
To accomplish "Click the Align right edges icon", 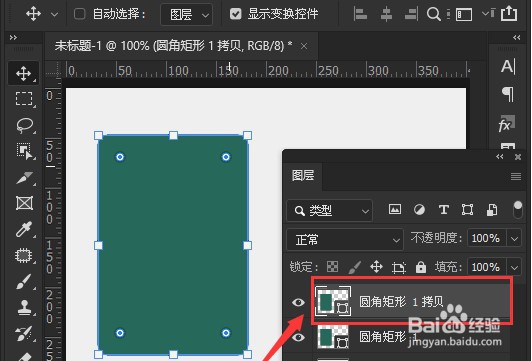I will click(x=411, y=14).
